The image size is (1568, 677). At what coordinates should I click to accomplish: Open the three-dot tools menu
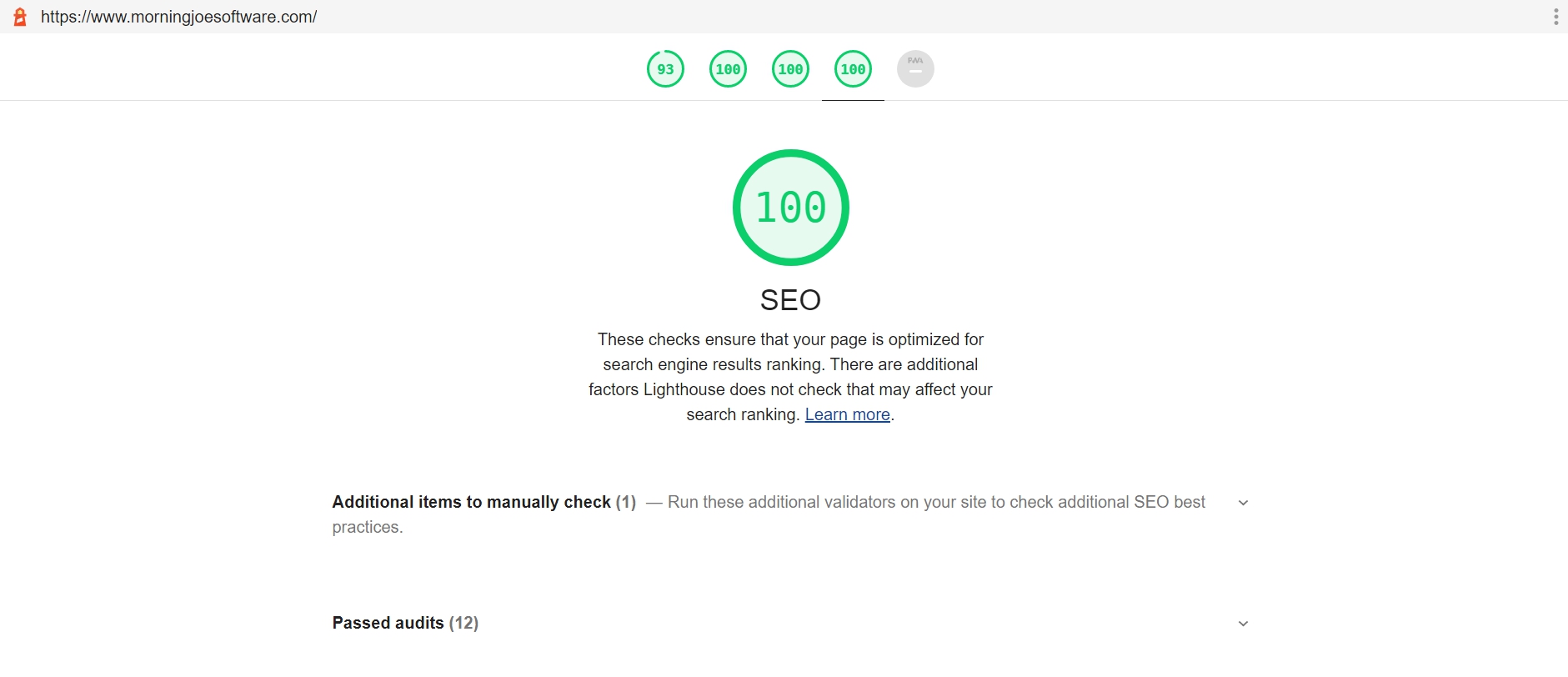1555,17
